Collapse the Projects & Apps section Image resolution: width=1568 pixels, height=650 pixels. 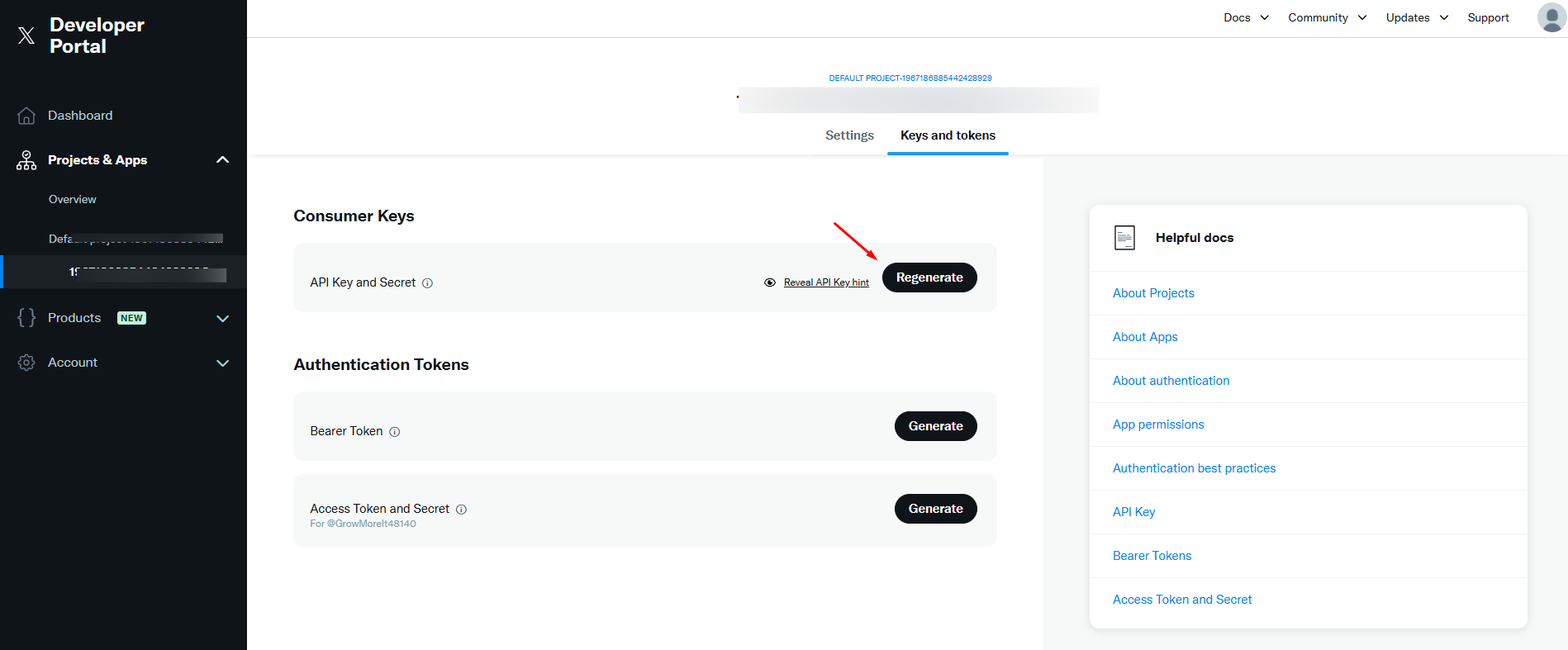pos(222,160)
